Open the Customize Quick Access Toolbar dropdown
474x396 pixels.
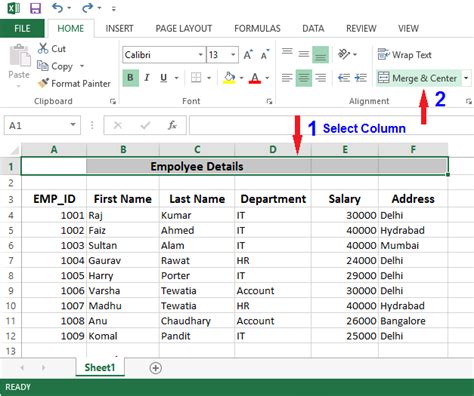click(x=114, y=8)
